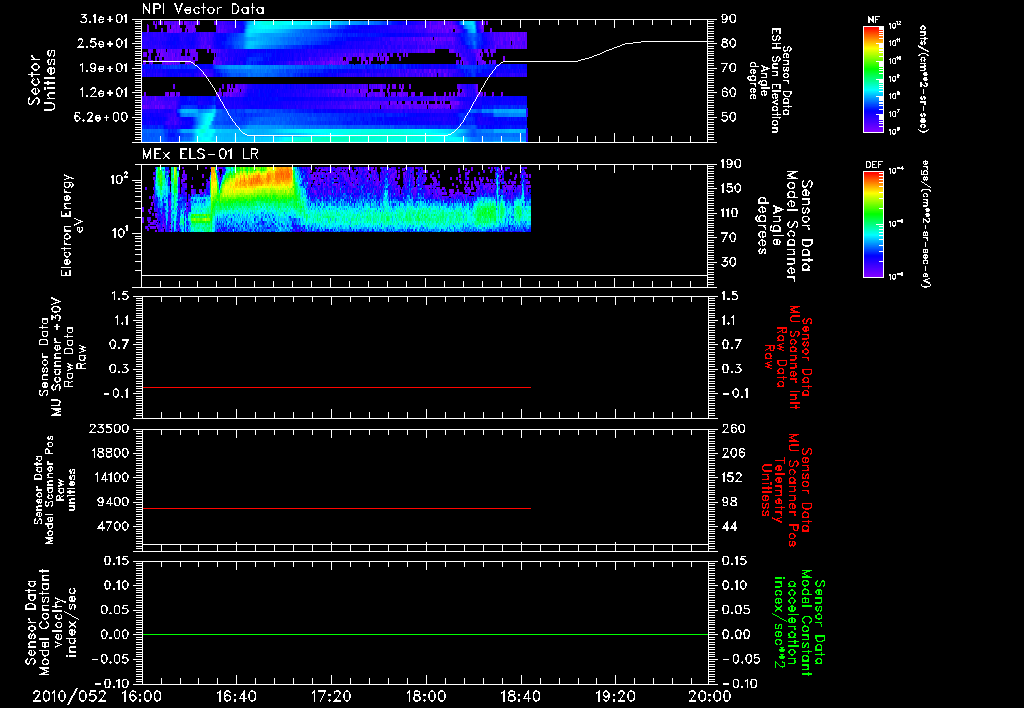Click the '98' telemetry tick value

coord(728,502)
